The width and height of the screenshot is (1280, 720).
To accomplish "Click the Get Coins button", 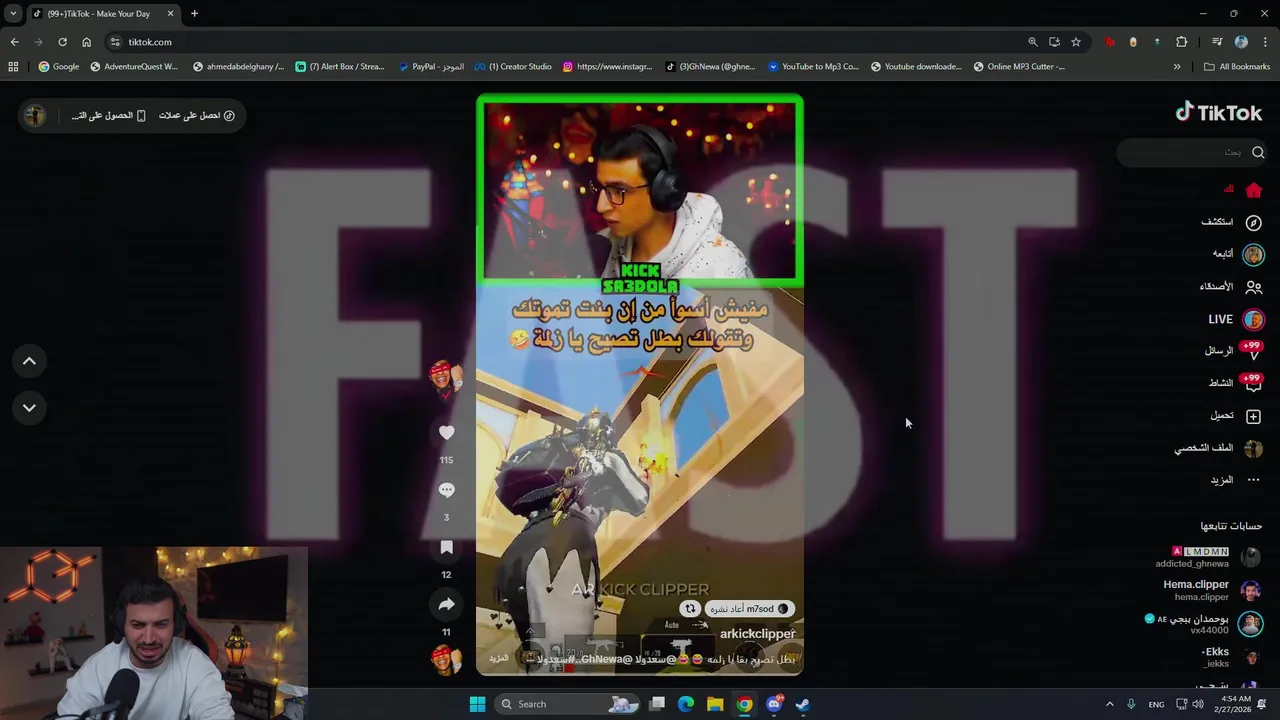I will (196, 116).
